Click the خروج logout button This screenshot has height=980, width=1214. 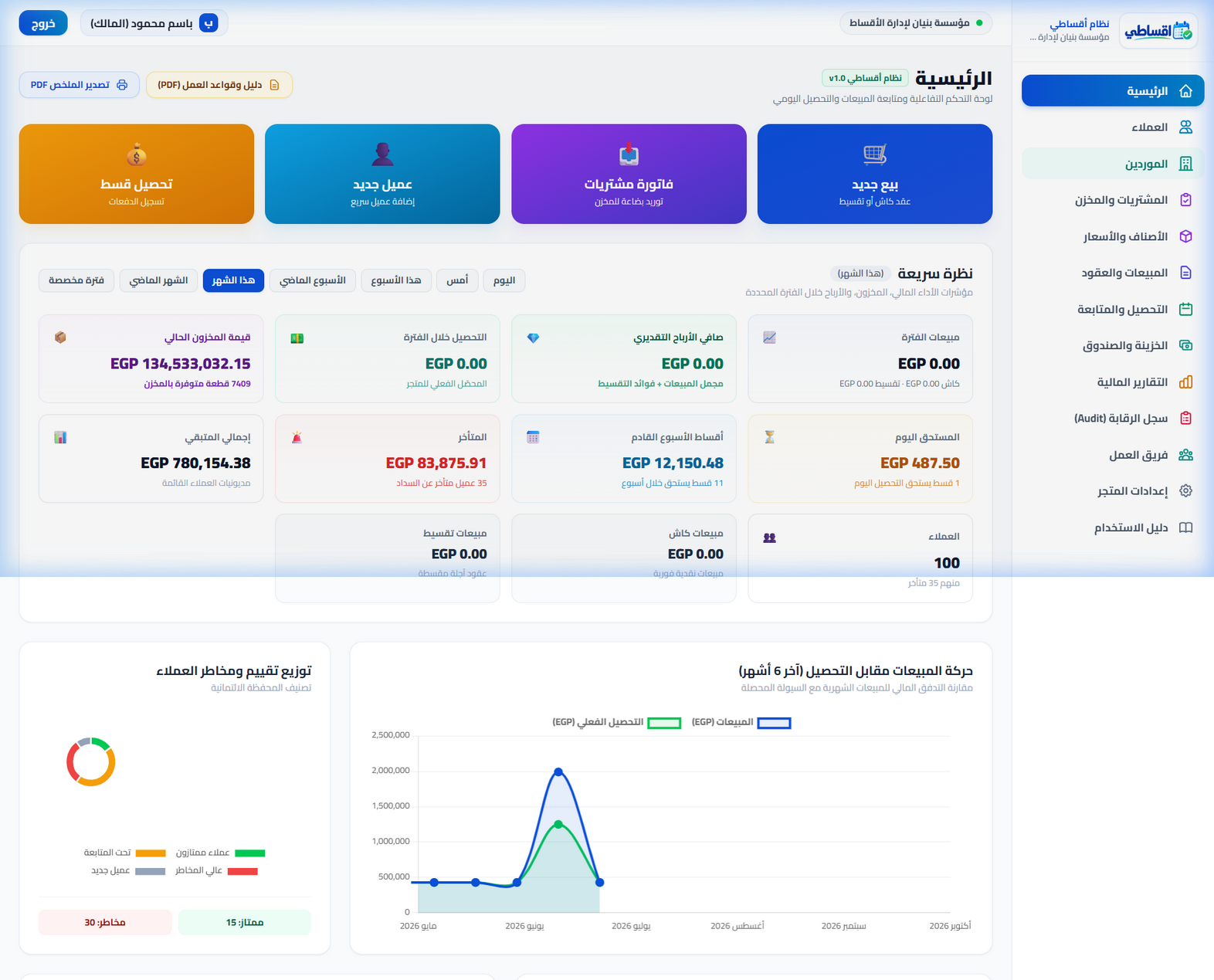(x=43, y=23)
